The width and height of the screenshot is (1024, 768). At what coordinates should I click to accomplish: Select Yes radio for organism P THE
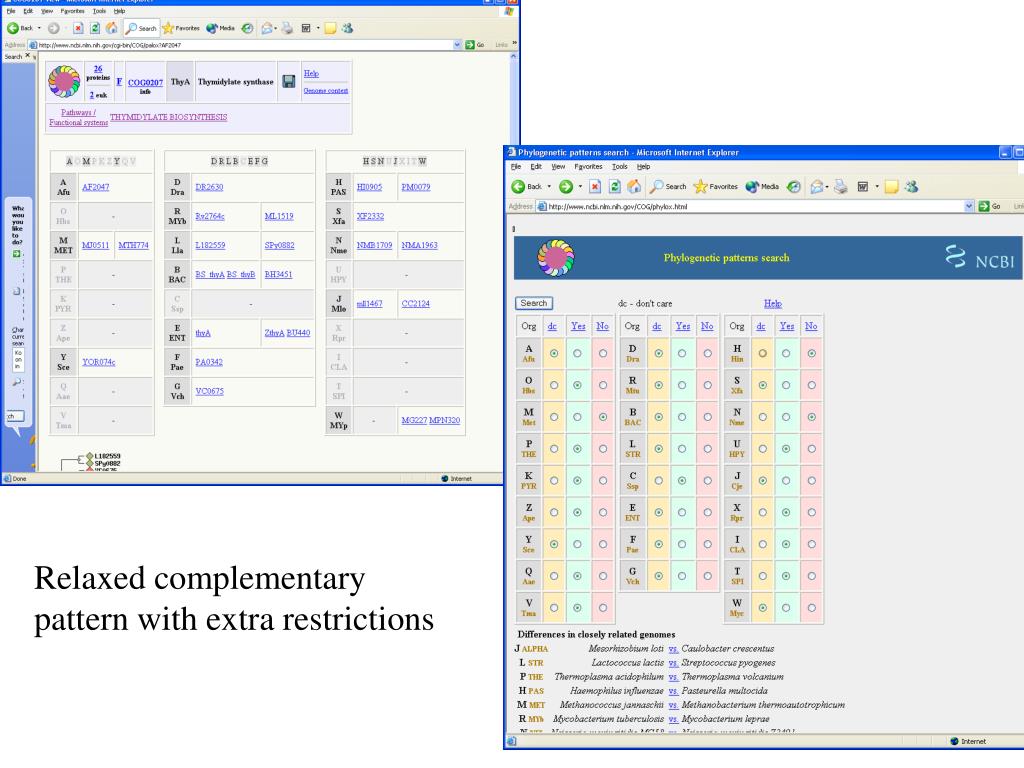click(577, 449)
